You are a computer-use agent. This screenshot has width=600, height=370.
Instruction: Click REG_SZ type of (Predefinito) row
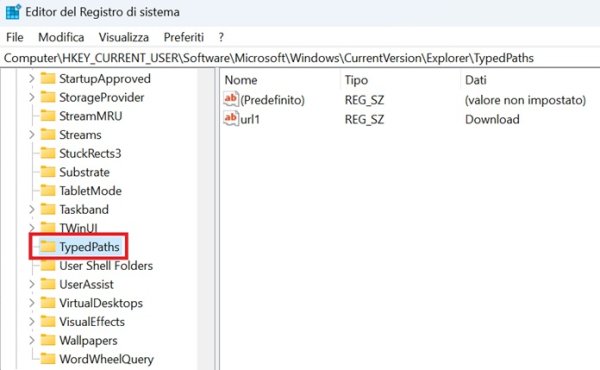pos(364,100)
